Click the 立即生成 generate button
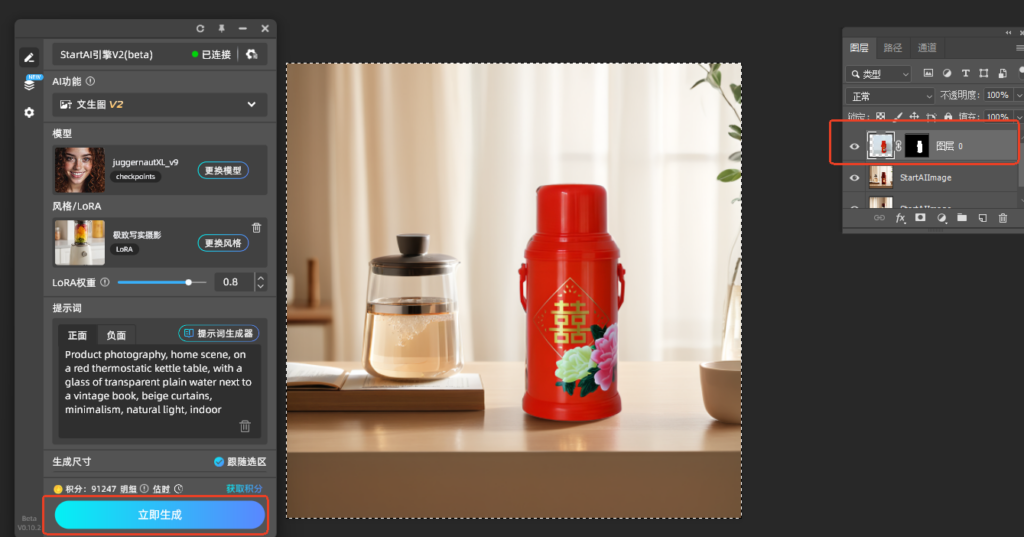Image resolution: width=1024 pixels, height=537 pixels. tap(160, 515)
